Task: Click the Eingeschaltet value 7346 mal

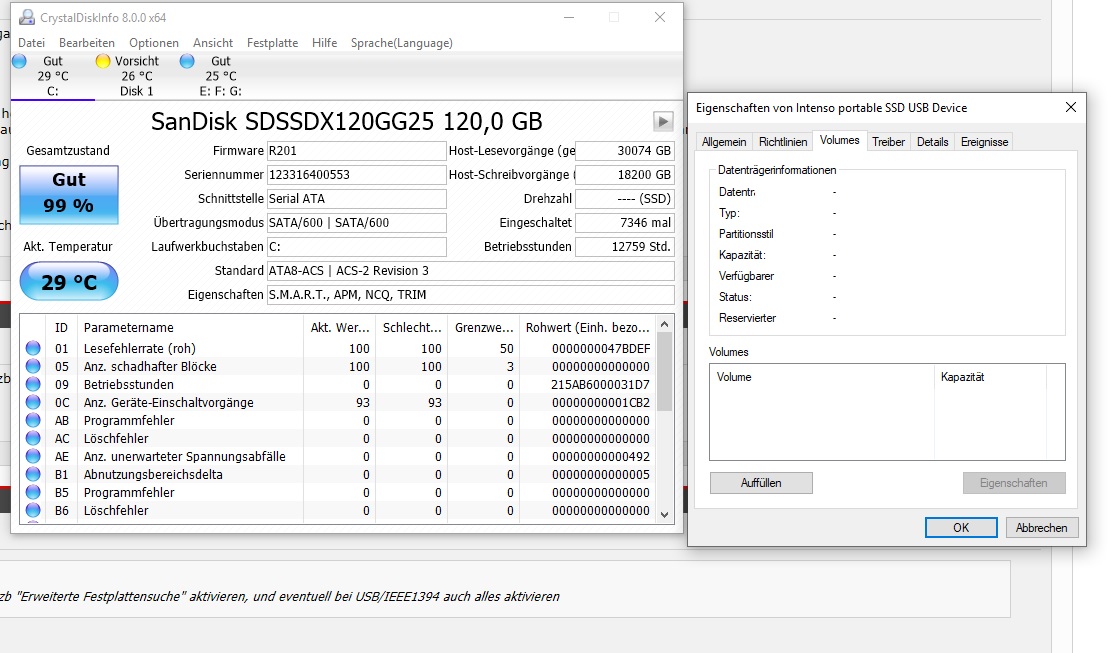Action: (624, 223)
